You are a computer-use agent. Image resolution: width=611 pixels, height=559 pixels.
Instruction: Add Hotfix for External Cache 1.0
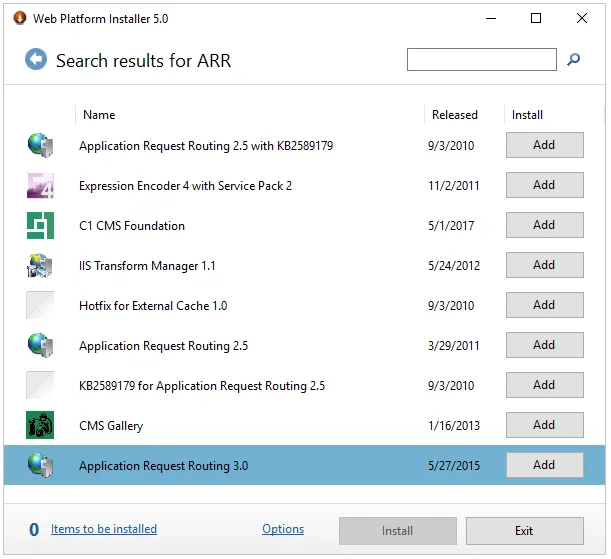click(544, 305)
